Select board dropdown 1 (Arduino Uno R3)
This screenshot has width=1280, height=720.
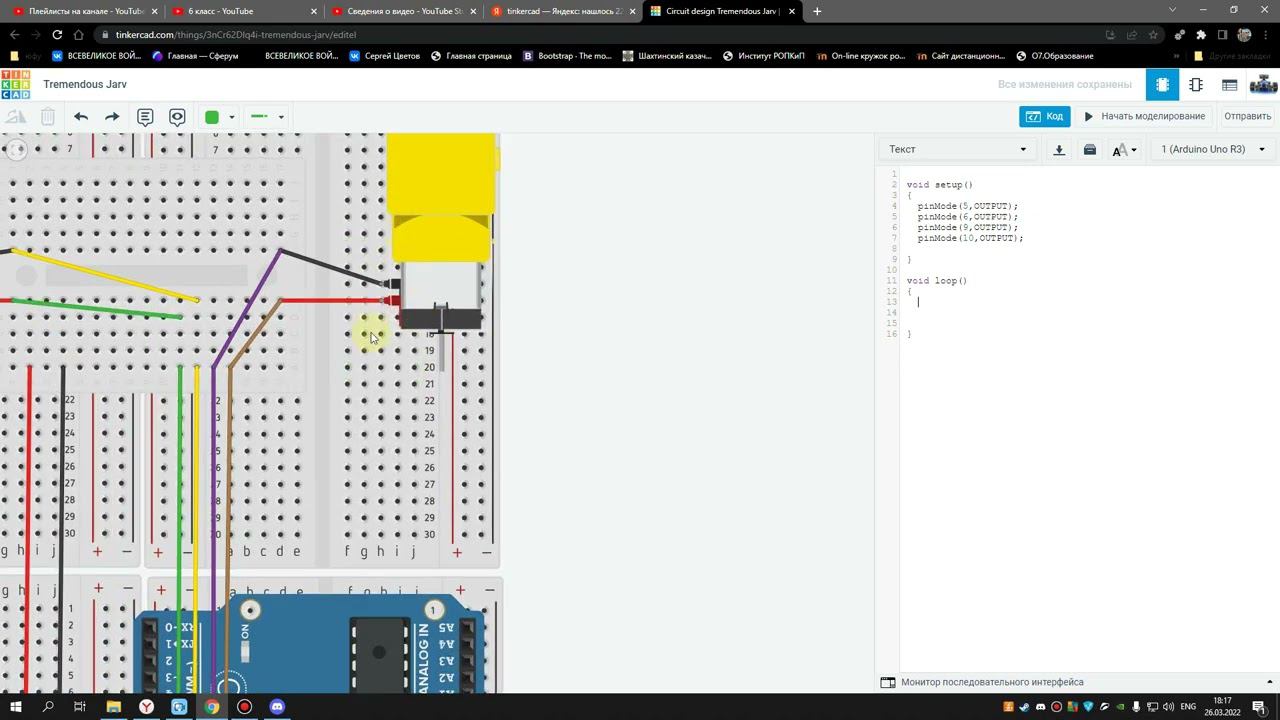1213,149
